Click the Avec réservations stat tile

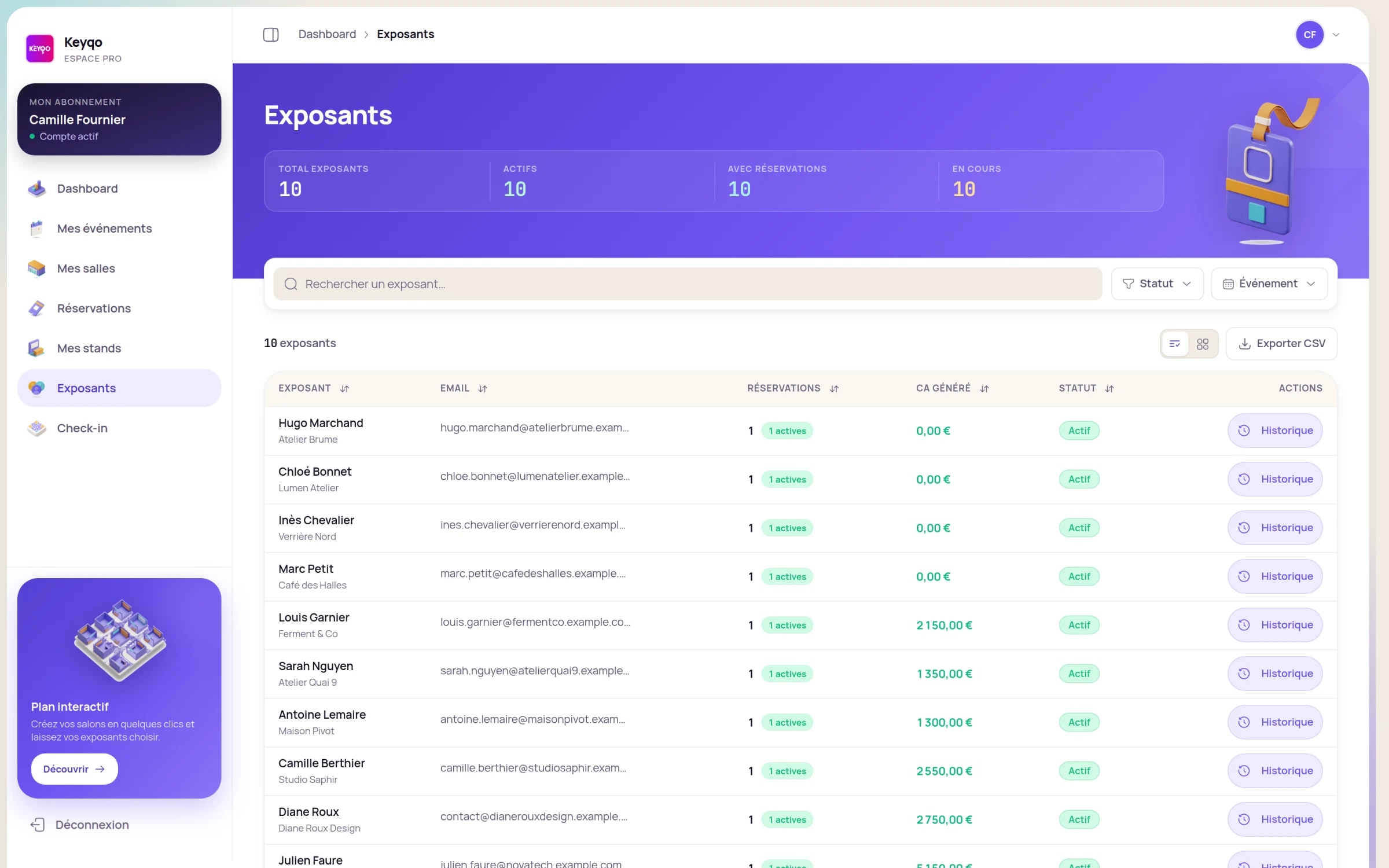click(826, 181)
